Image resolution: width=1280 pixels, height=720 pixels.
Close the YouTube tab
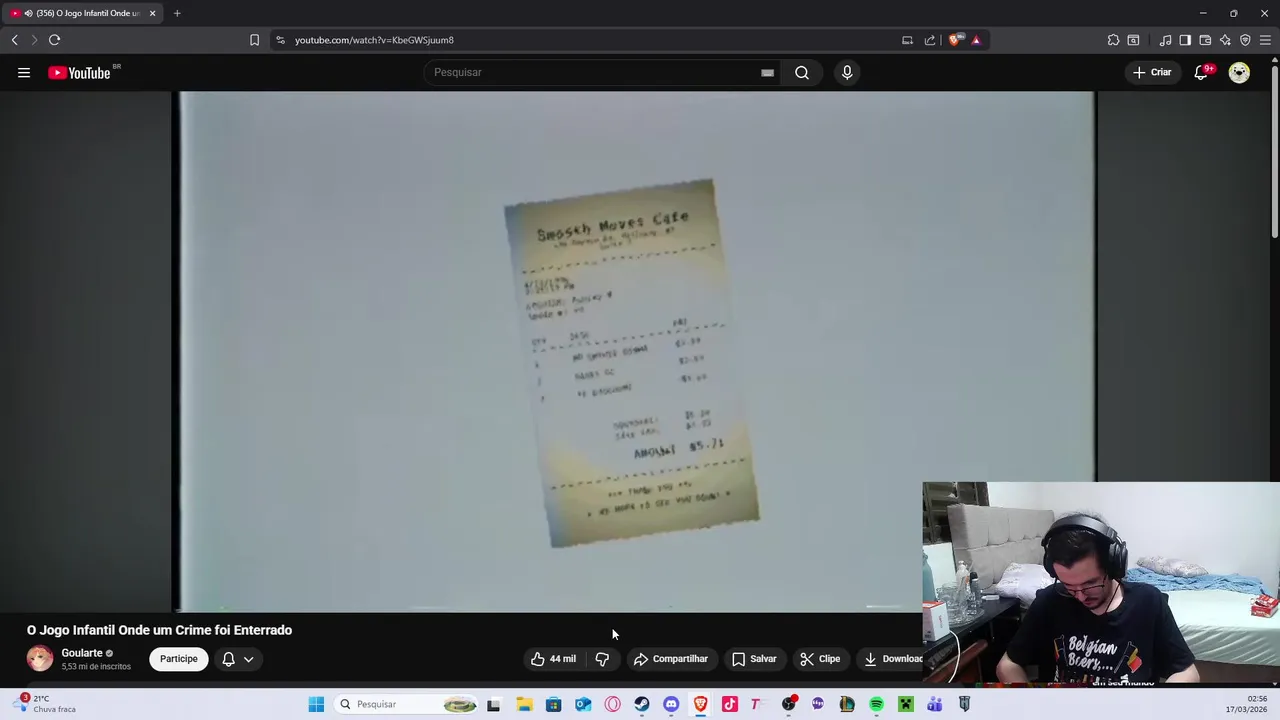coord(152,13)
